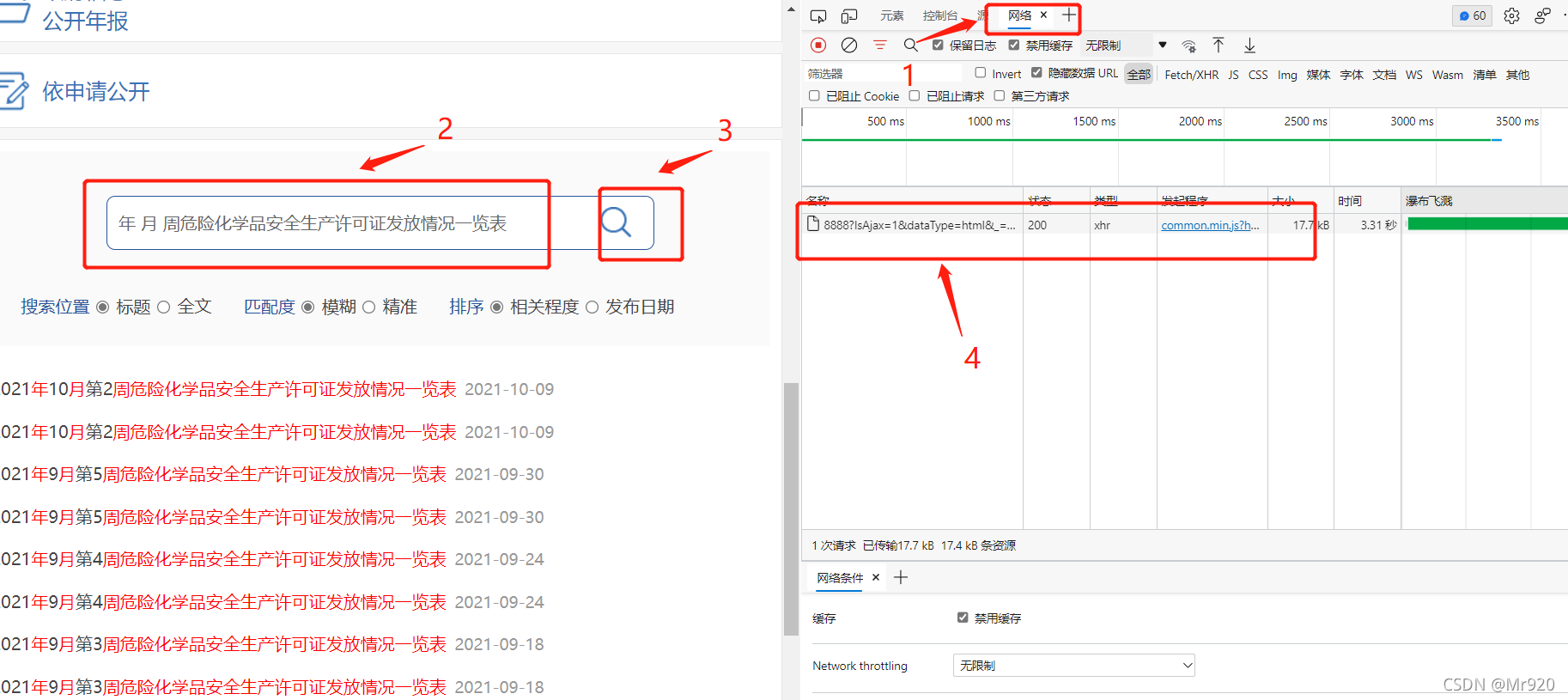Screen dimensions: 1568x700
Task: Select 发布日期 sort radio
Action: pos(593,307)
